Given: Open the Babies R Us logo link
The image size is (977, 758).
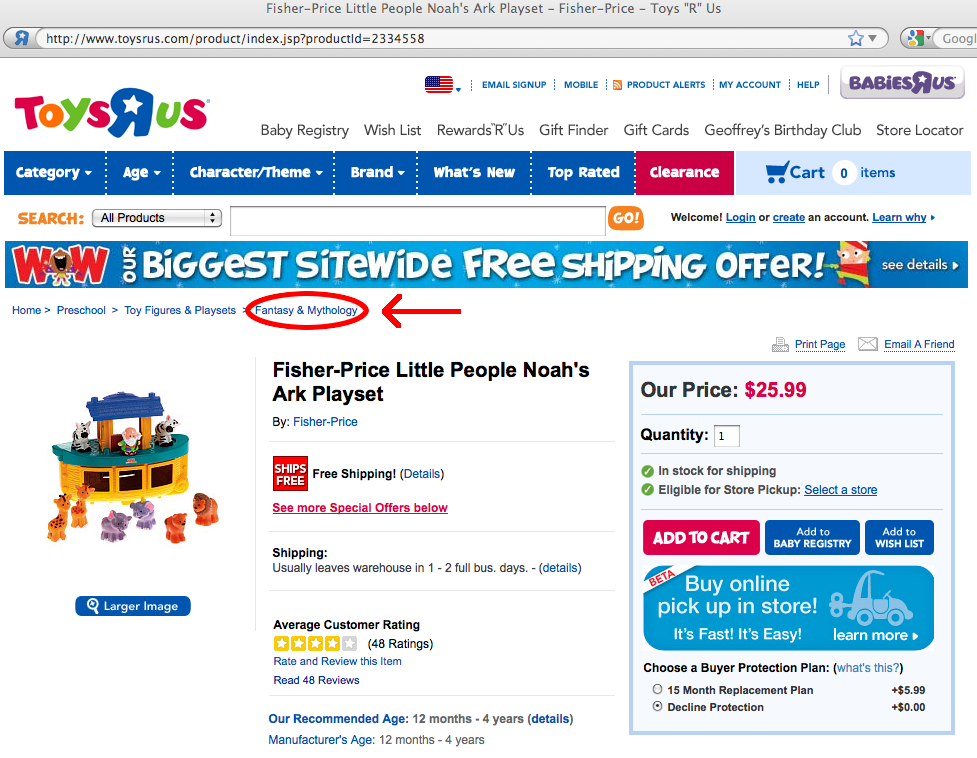Looking at the screenshot, I should point(902,83).
